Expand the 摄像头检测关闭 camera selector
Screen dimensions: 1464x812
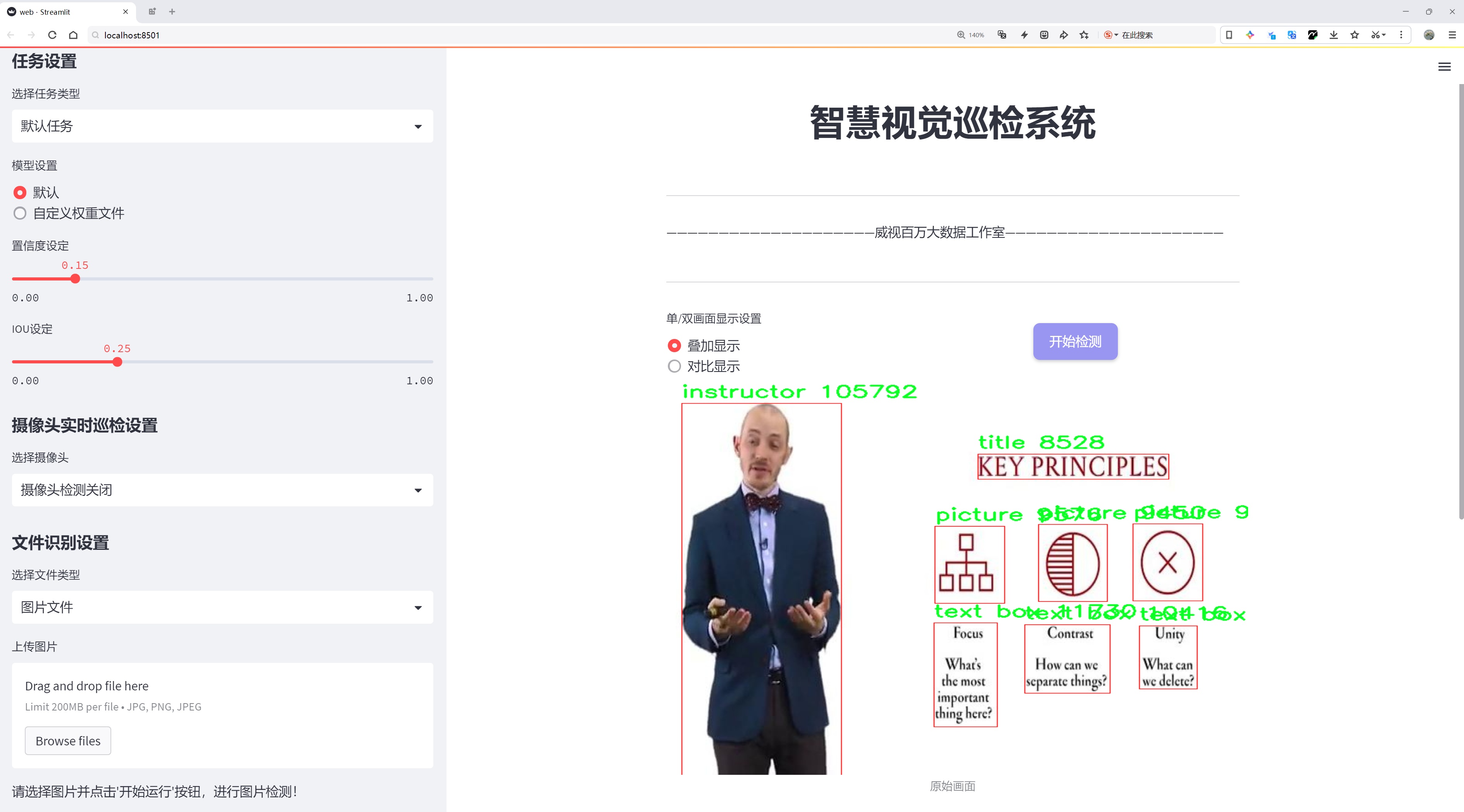coord(222,490)
